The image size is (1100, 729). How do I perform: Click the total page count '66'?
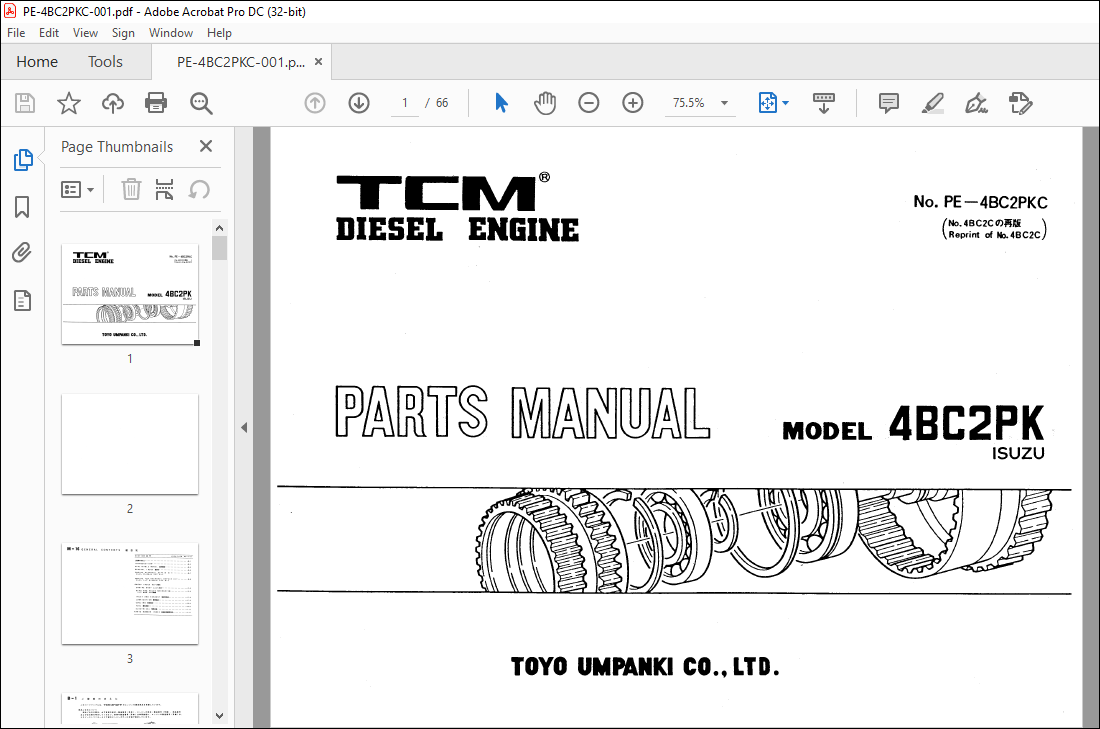pos(442,103)
